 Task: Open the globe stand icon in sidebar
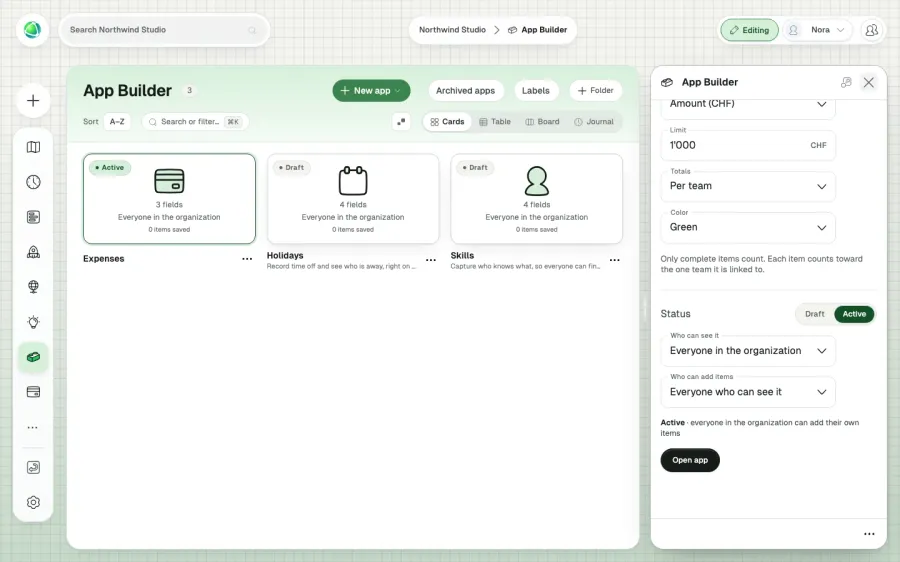pos(33,287)
